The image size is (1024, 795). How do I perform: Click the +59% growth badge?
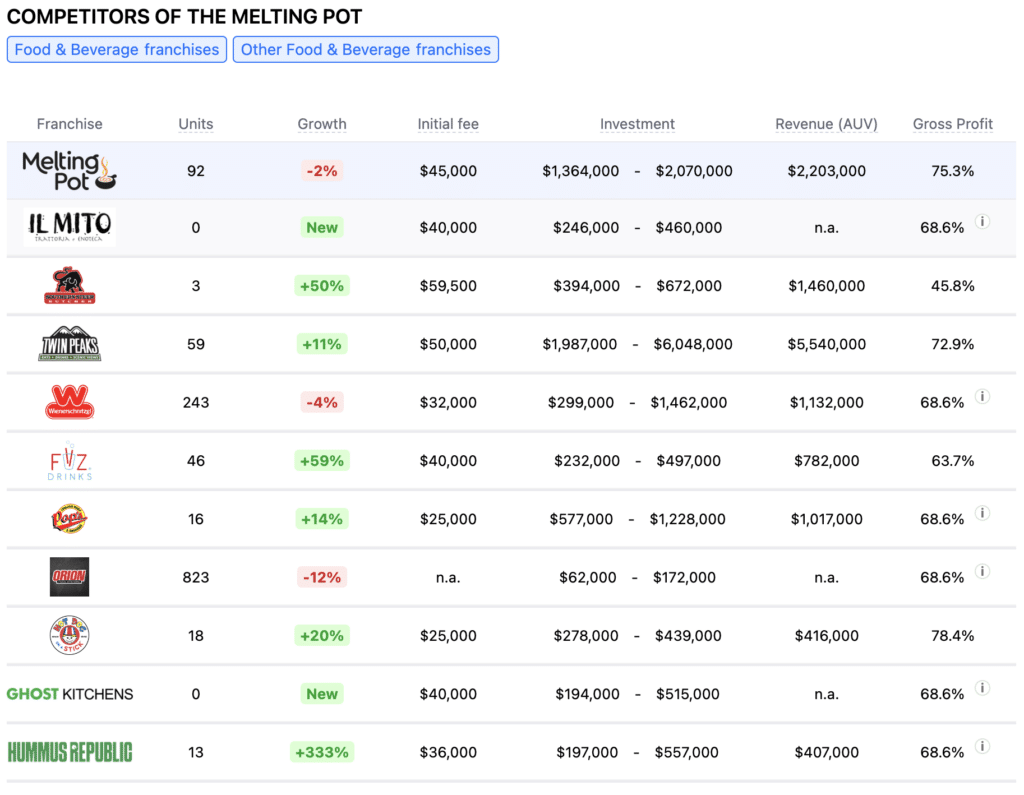click(322, 461)
